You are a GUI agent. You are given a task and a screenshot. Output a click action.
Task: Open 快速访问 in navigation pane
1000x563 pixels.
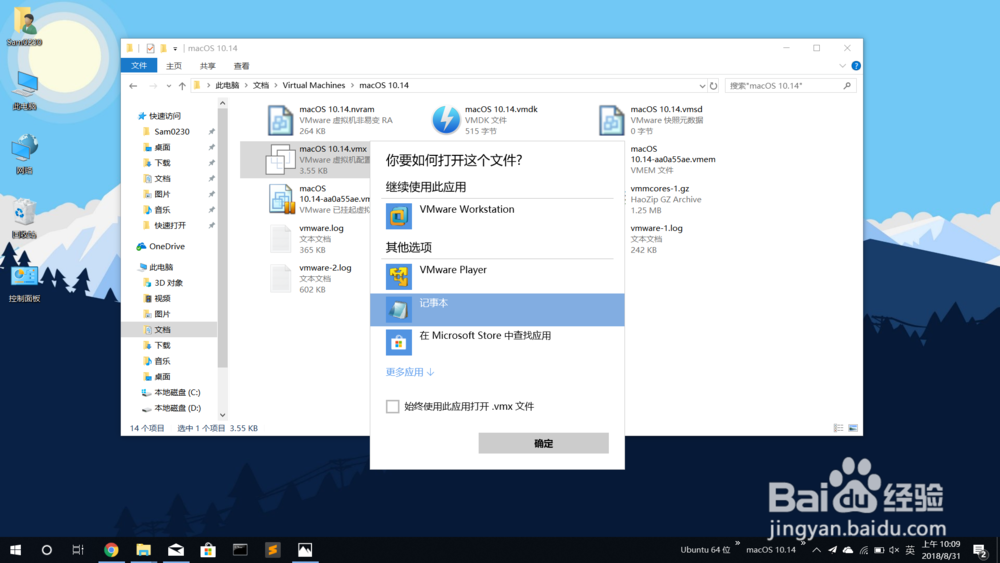(165, 116)
